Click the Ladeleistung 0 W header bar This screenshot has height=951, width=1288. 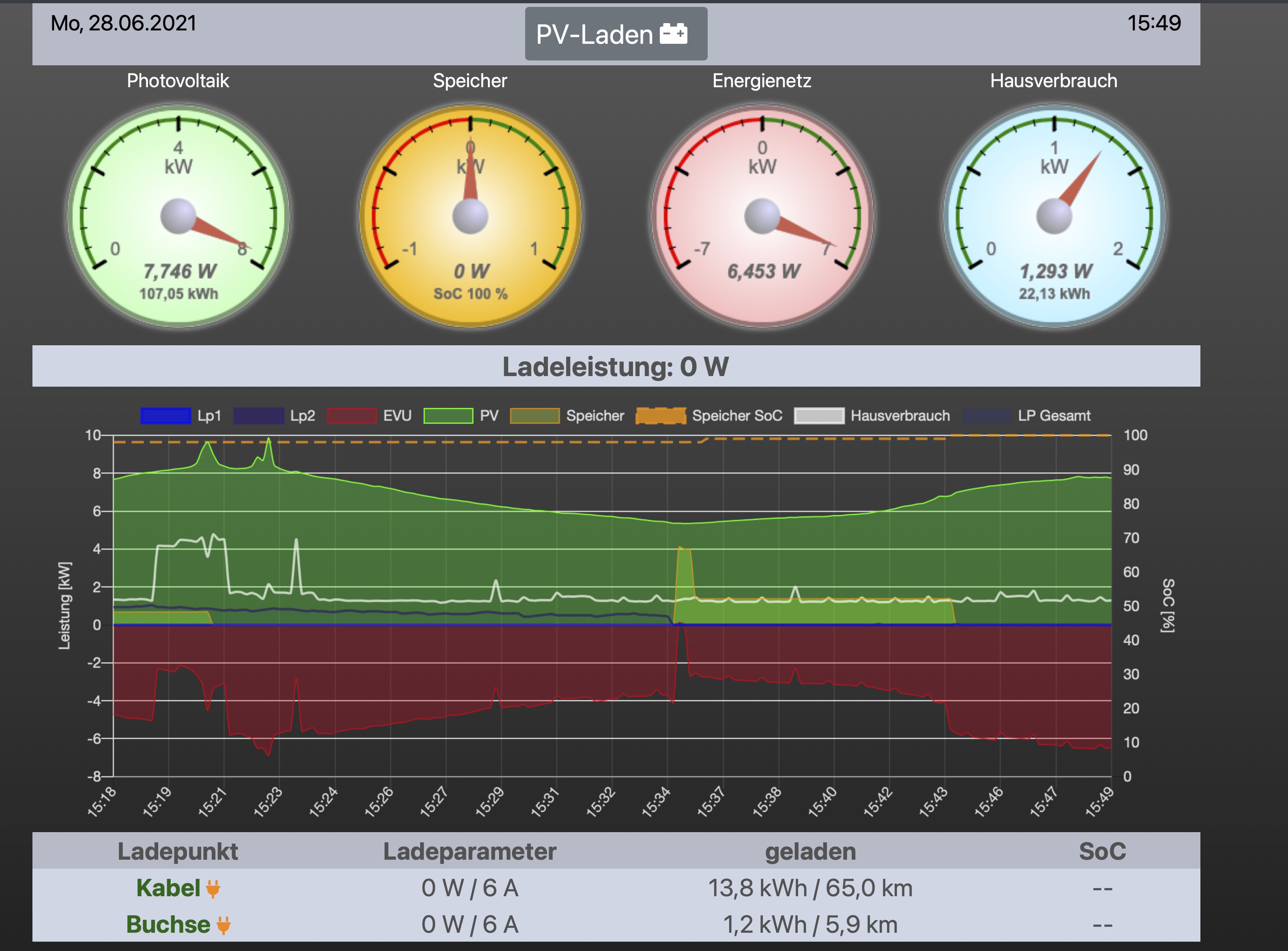coord(616,367)
